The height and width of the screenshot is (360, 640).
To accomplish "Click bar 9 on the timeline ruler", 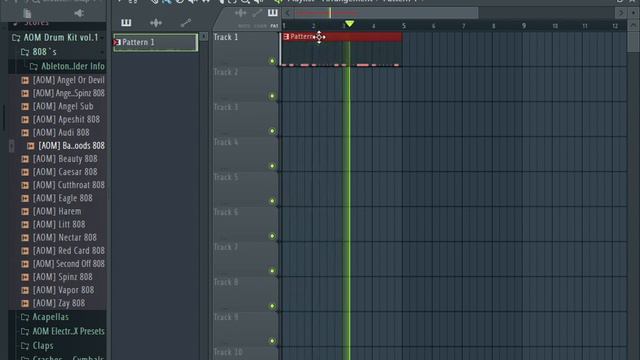I will pos(524,26).
